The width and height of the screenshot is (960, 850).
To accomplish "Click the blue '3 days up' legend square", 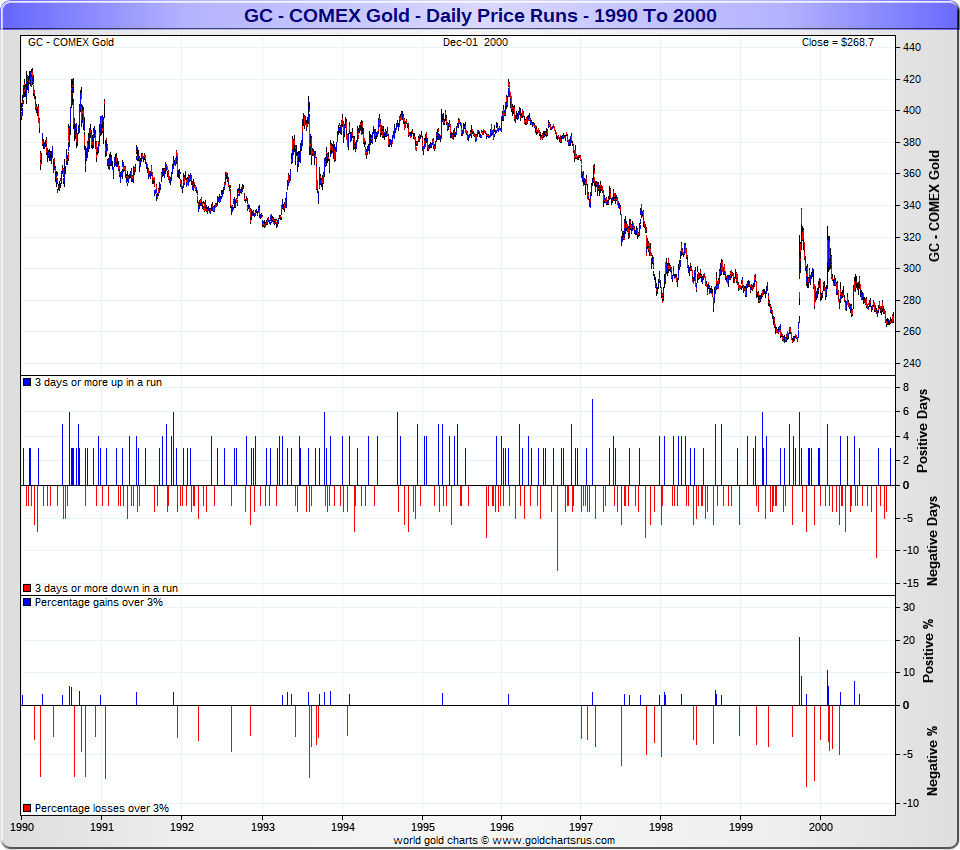I will pyautogui.click(x=27, y=382).
